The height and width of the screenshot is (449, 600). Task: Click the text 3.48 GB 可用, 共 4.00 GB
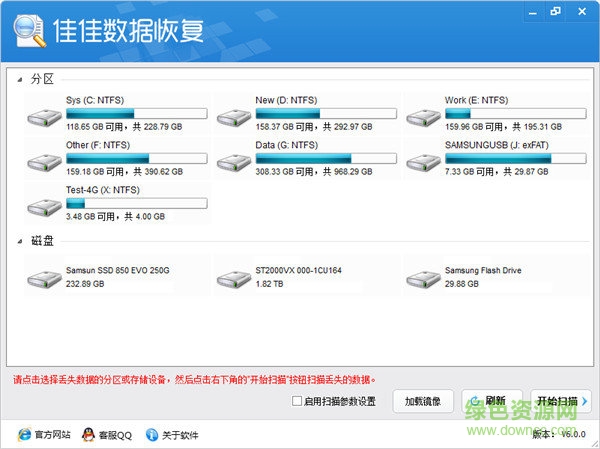pos(115,217)
